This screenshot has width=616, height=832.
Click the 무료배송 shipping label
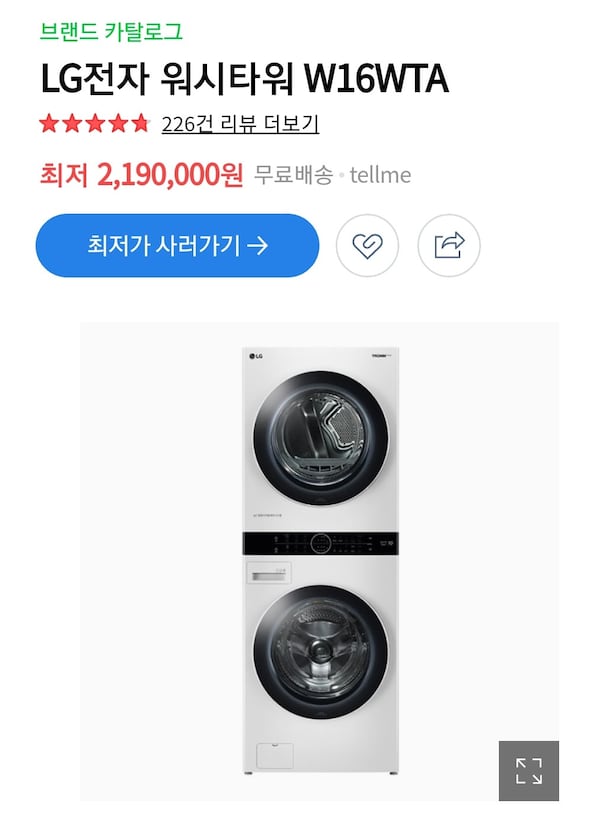point(293,176)
